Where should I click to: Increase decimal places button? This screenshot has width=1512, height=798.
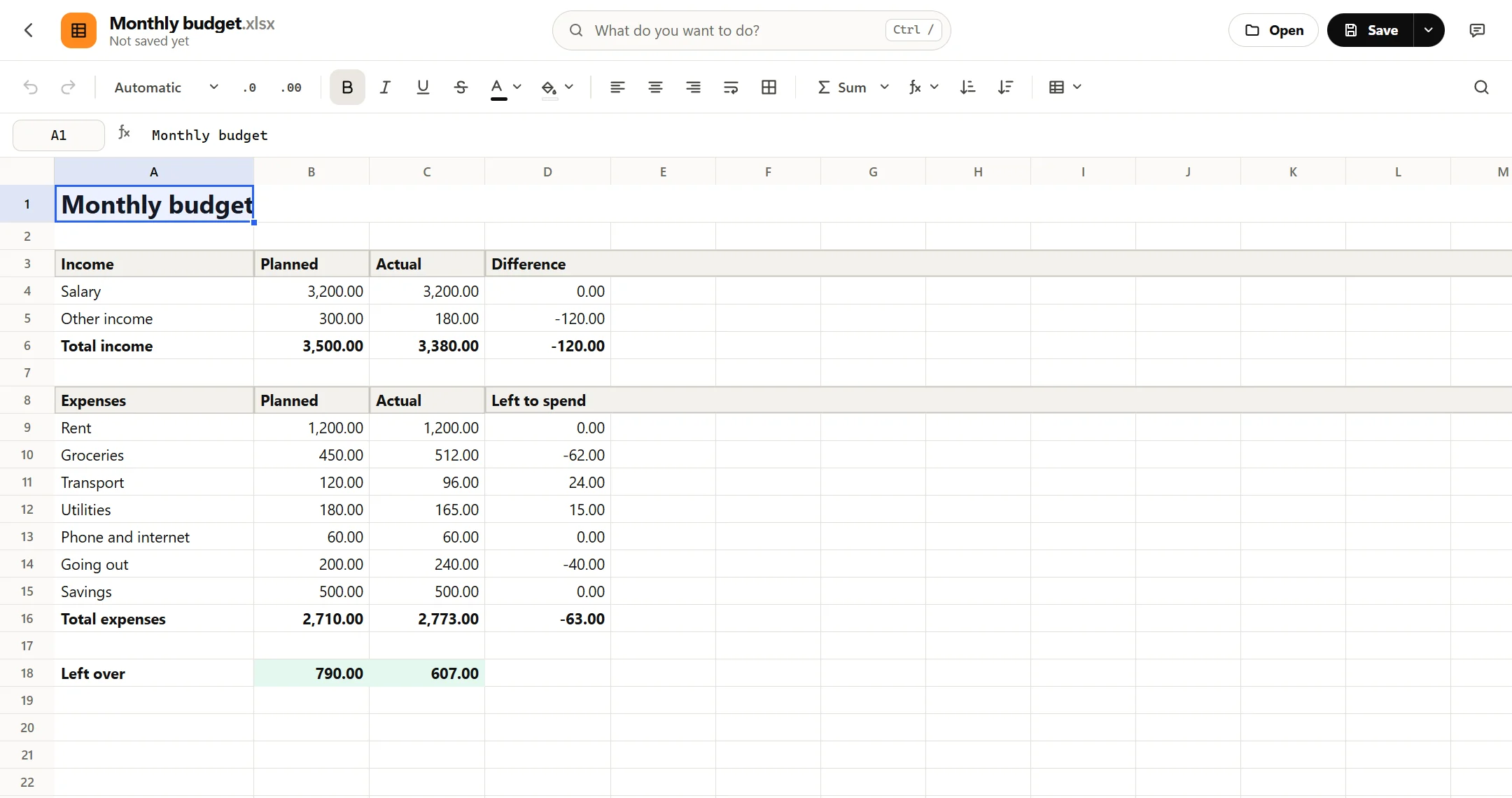(291, 87)
